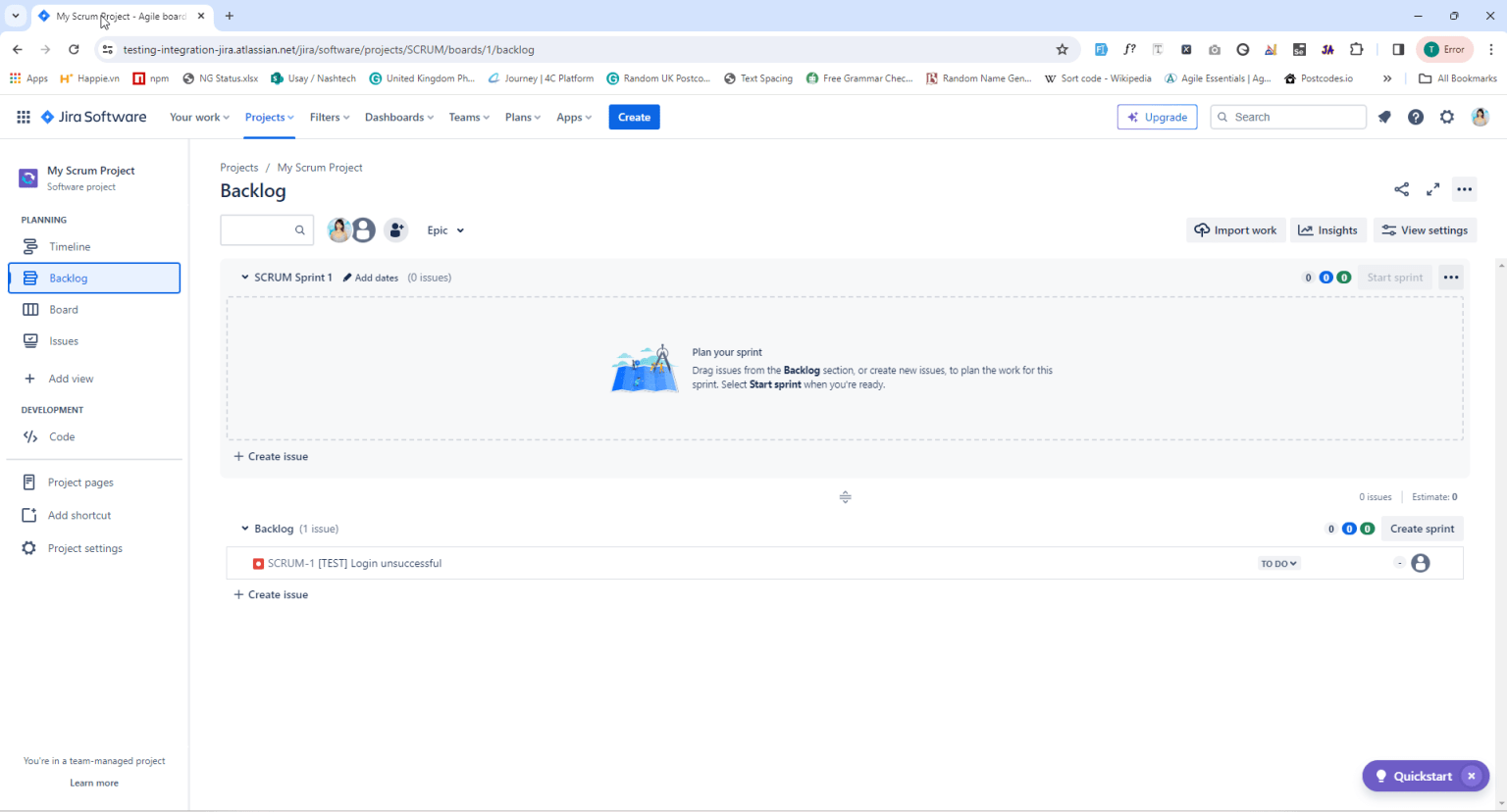Open Code under Development section
The image size is (1507, 812).
pyautogui.click(x=61, y=436)
